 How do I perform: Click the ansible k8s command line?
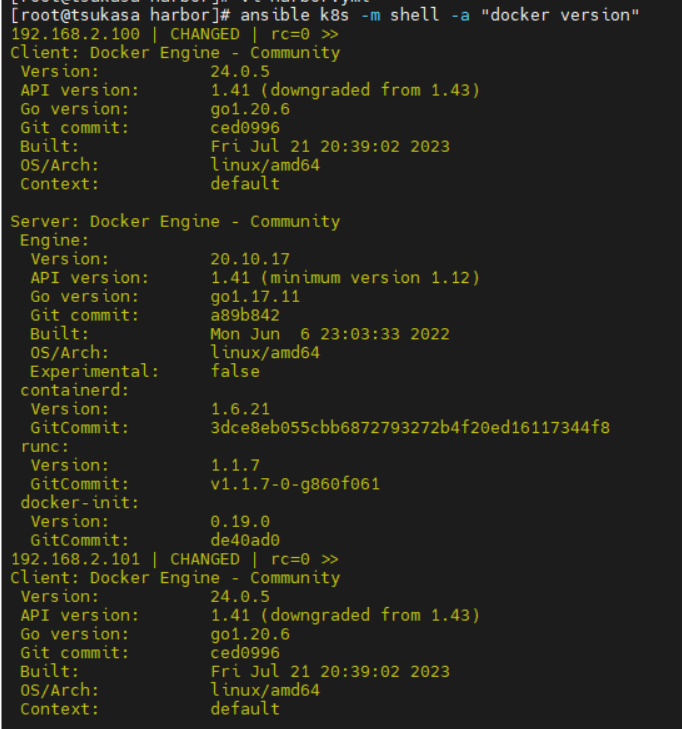pyautogui.click(x=324, y=15)
